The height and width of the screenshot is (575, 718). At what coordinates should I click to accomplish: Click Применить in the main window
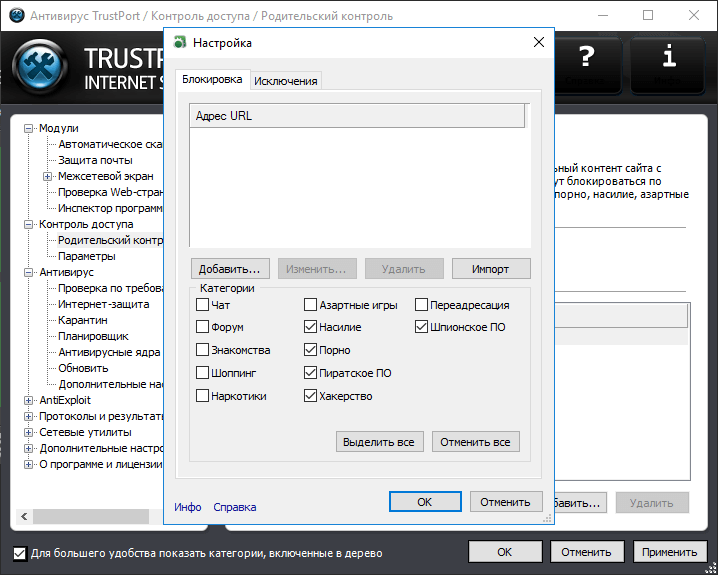(669, 552)
